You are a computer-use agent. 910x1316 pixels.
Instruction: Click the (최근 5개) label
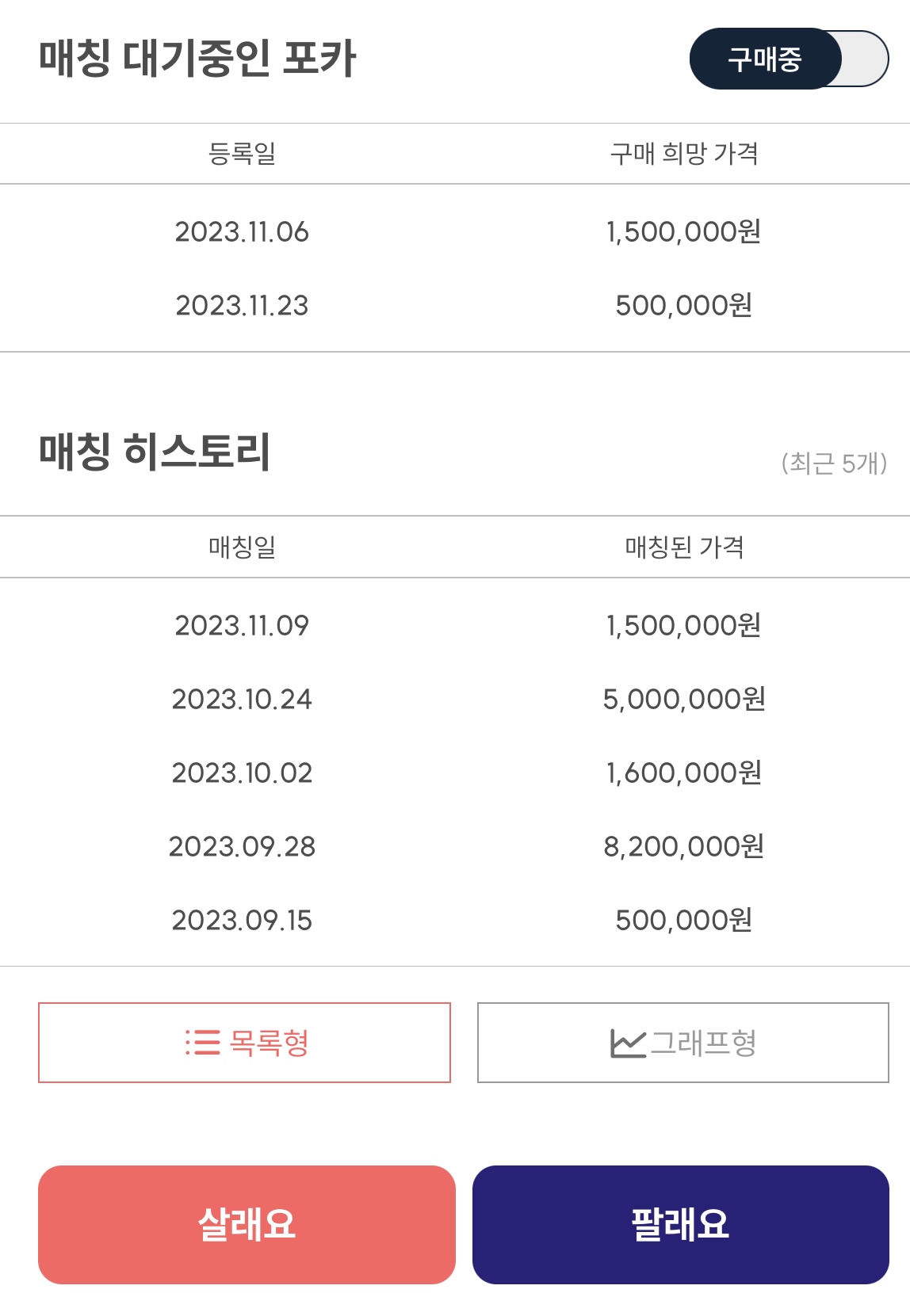[834, 463]
